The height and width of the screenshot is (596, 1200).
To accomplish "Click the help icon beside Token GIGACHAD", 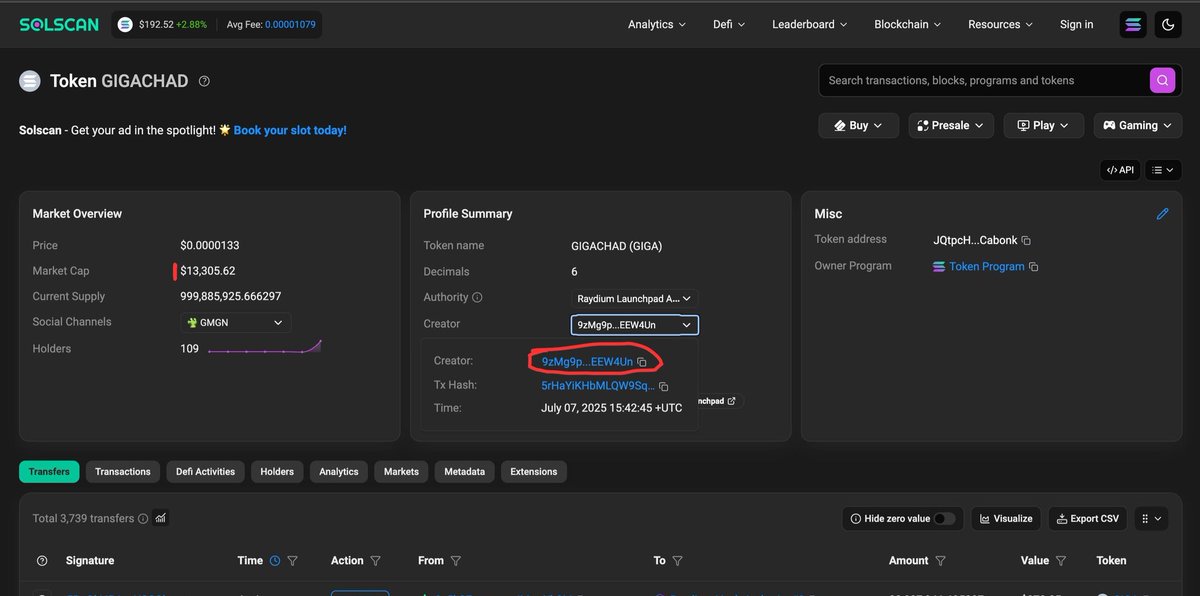I will [204, 81].
